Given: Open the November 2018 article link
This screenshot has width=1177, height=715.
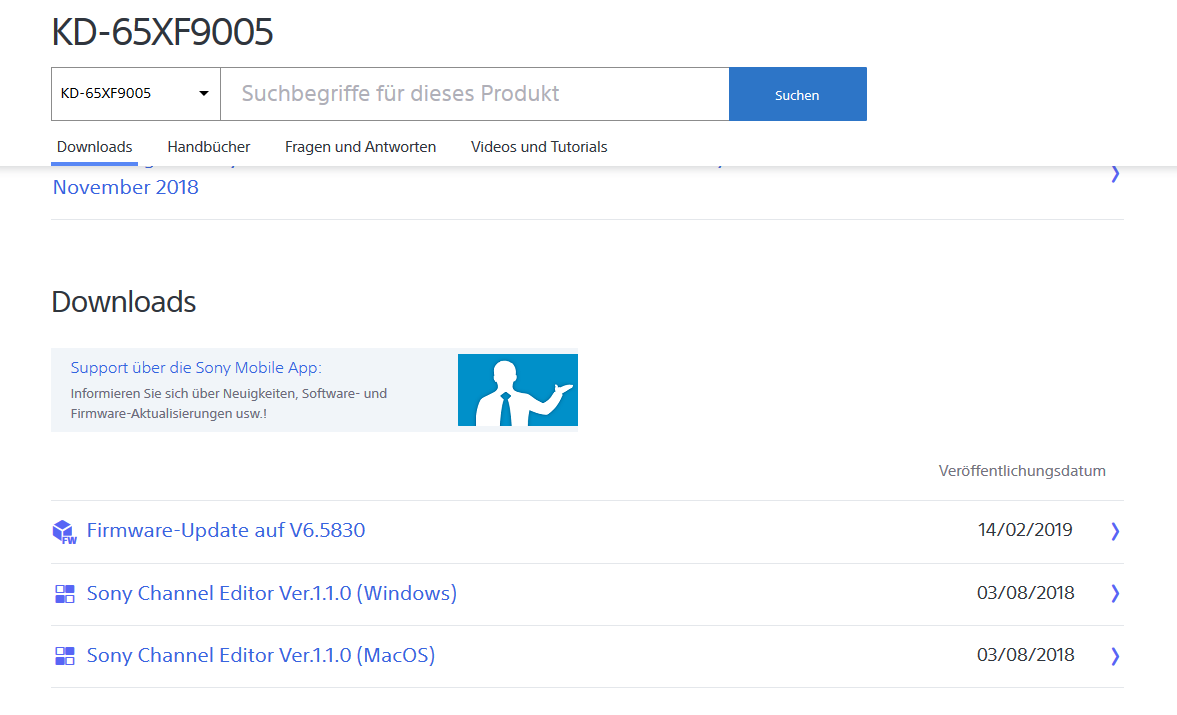Looking at the screenshot, I should pyautogui.click(x=126, y=187).
